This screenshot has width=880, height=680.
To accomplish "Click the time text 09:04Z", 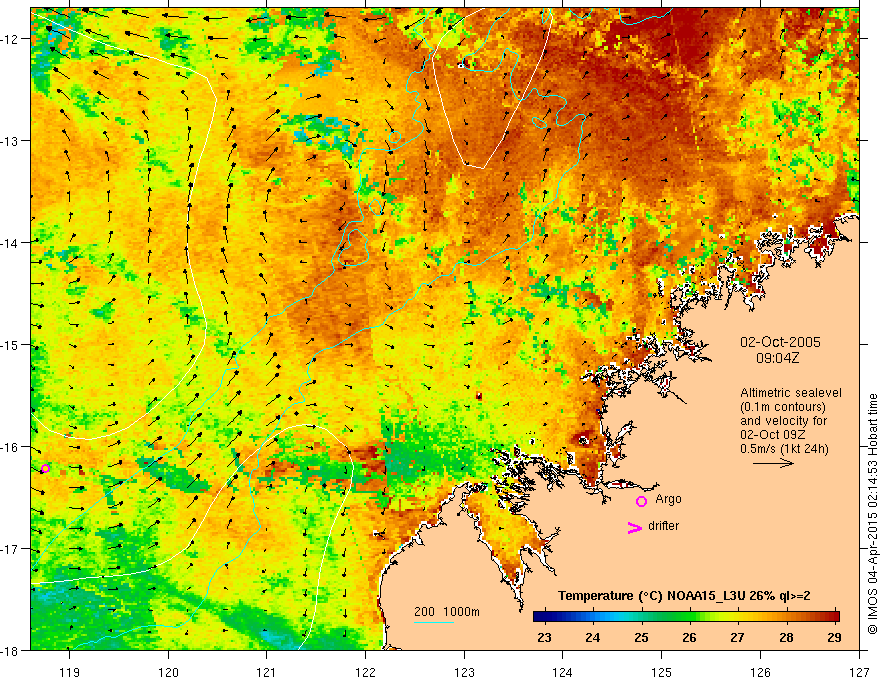I will coord(777,358).
